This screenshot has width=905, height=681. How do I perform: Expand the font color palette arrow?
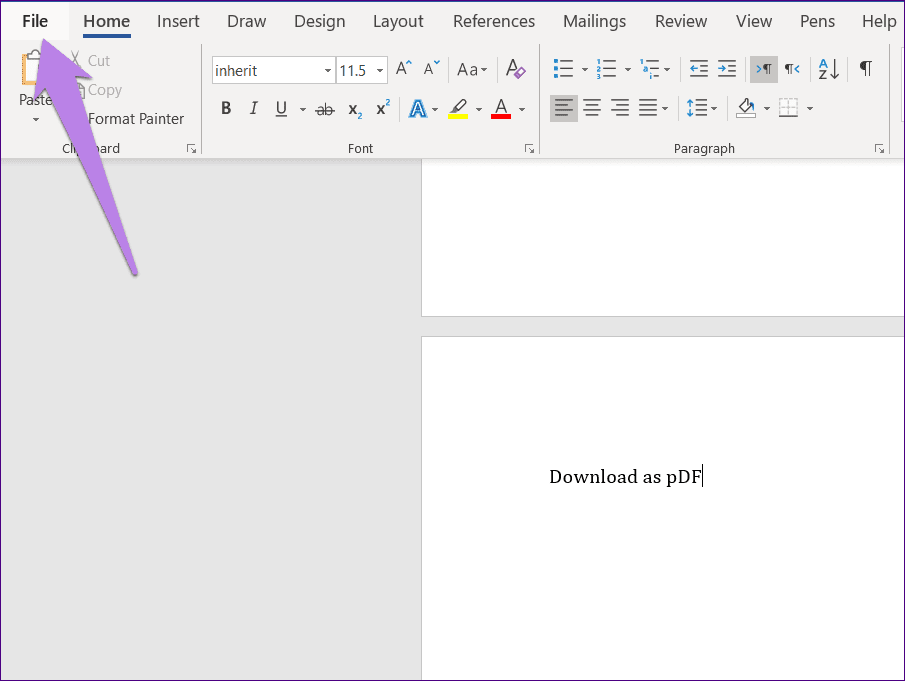[522, 109]
